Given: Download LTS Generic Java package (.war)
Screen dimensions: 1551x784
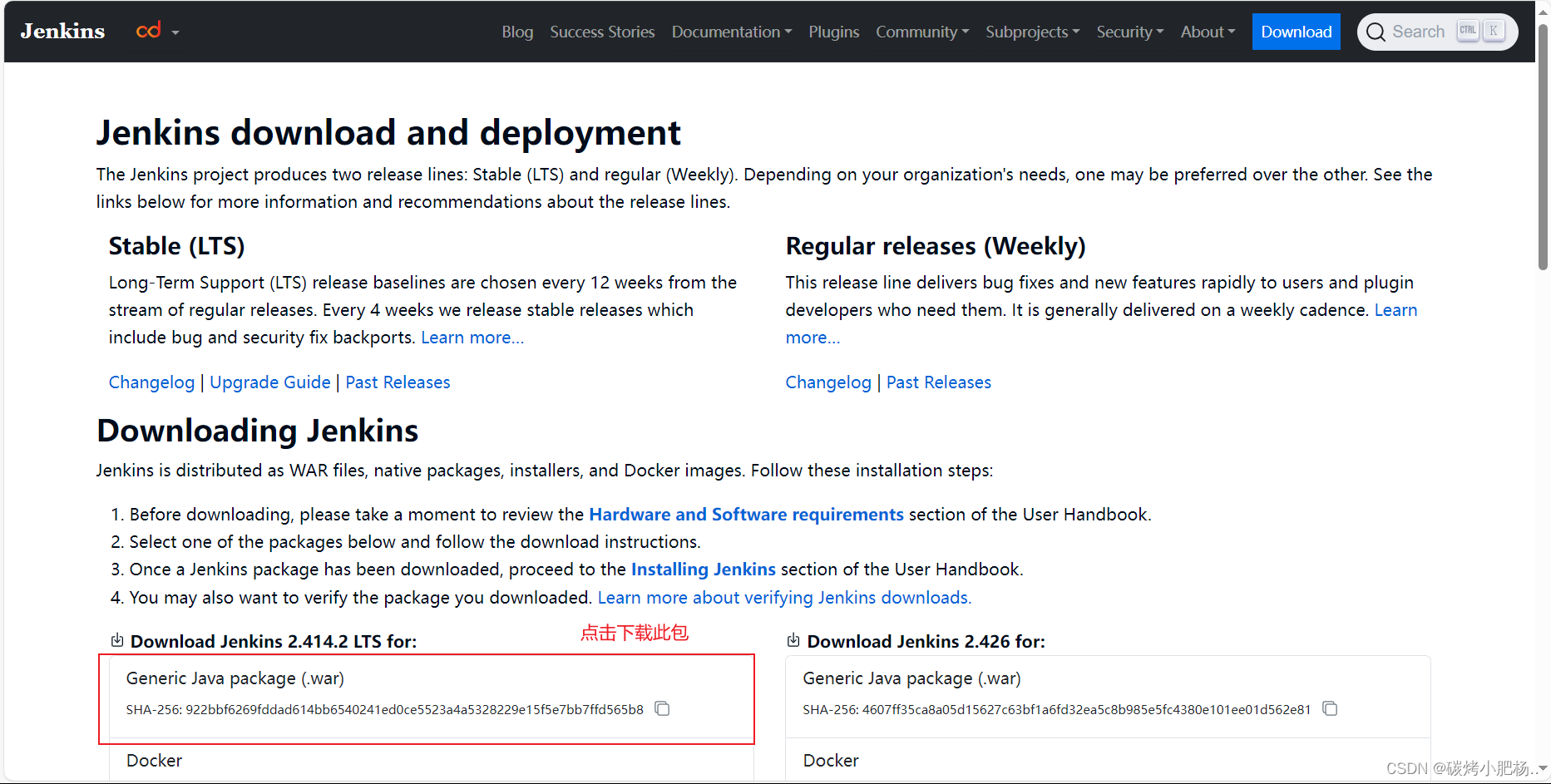Looking at the screenshot, I should click(x=235, y=678).
